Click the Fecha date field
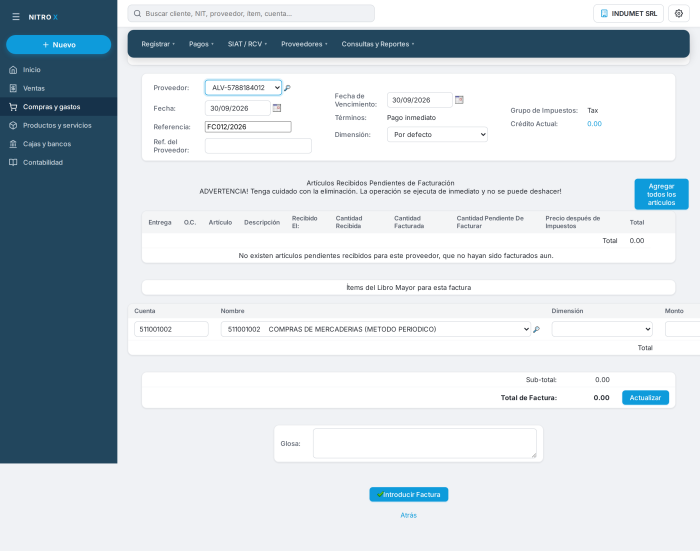The width and height of the screenshot is (700, 551). [238, 108]
